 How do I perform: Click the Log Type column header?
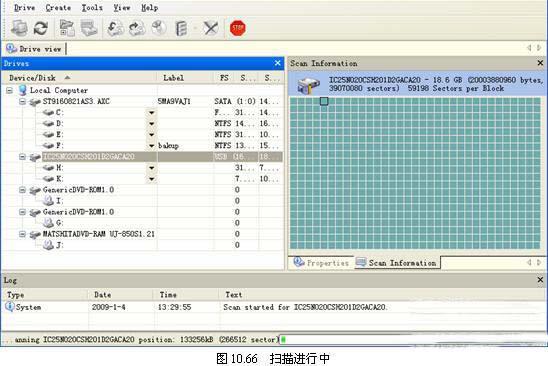coord(45,295)
